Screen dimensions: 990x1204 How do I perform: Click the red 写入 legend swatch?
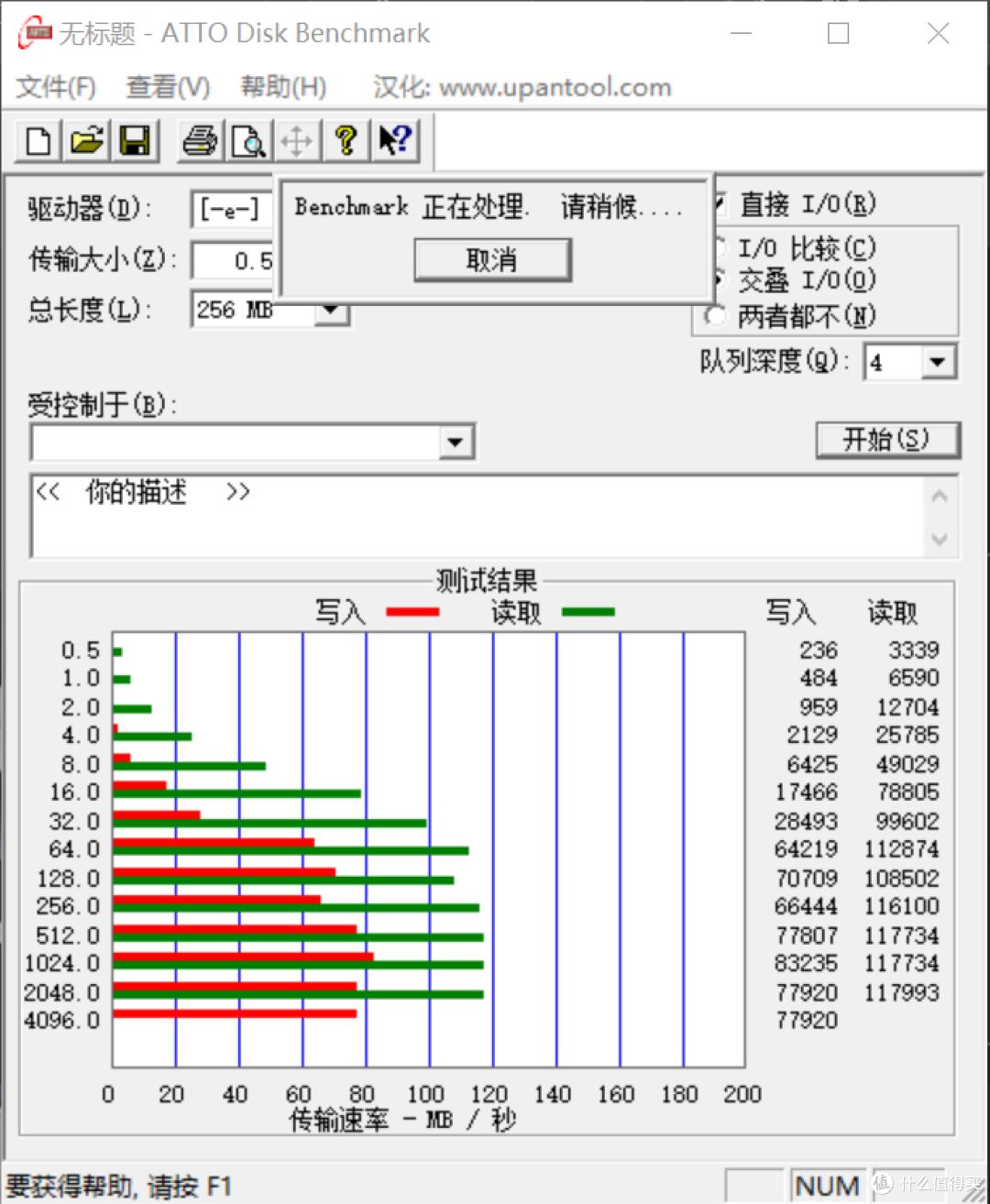coord(412,612)
